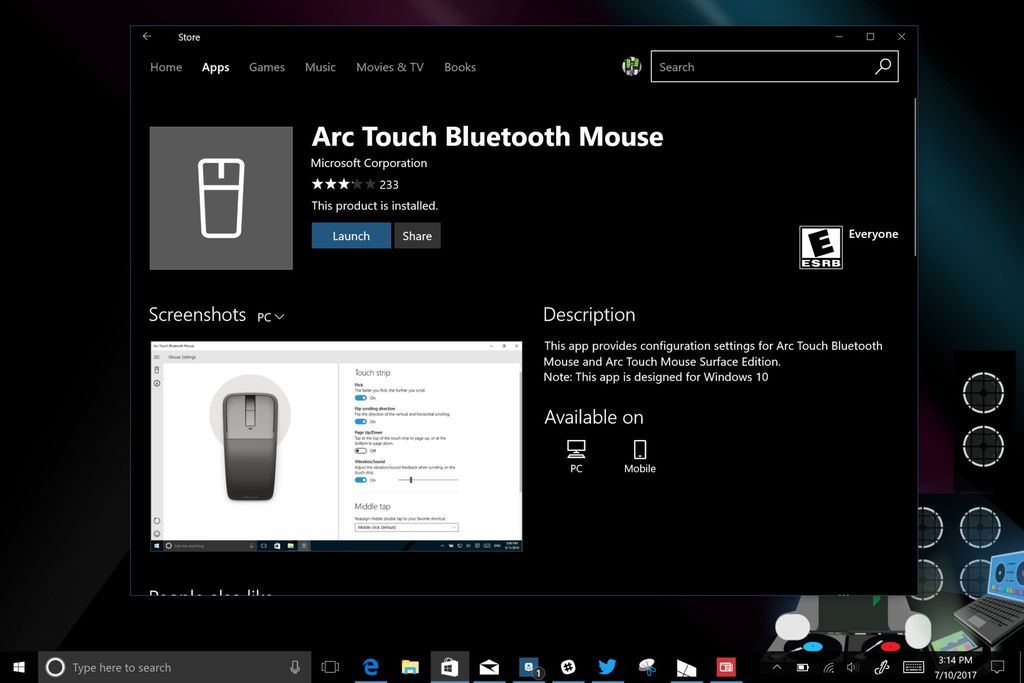The image size is (1024, 683).
Task: Show hidden icons in the system tray
Action: coord(777,667)
